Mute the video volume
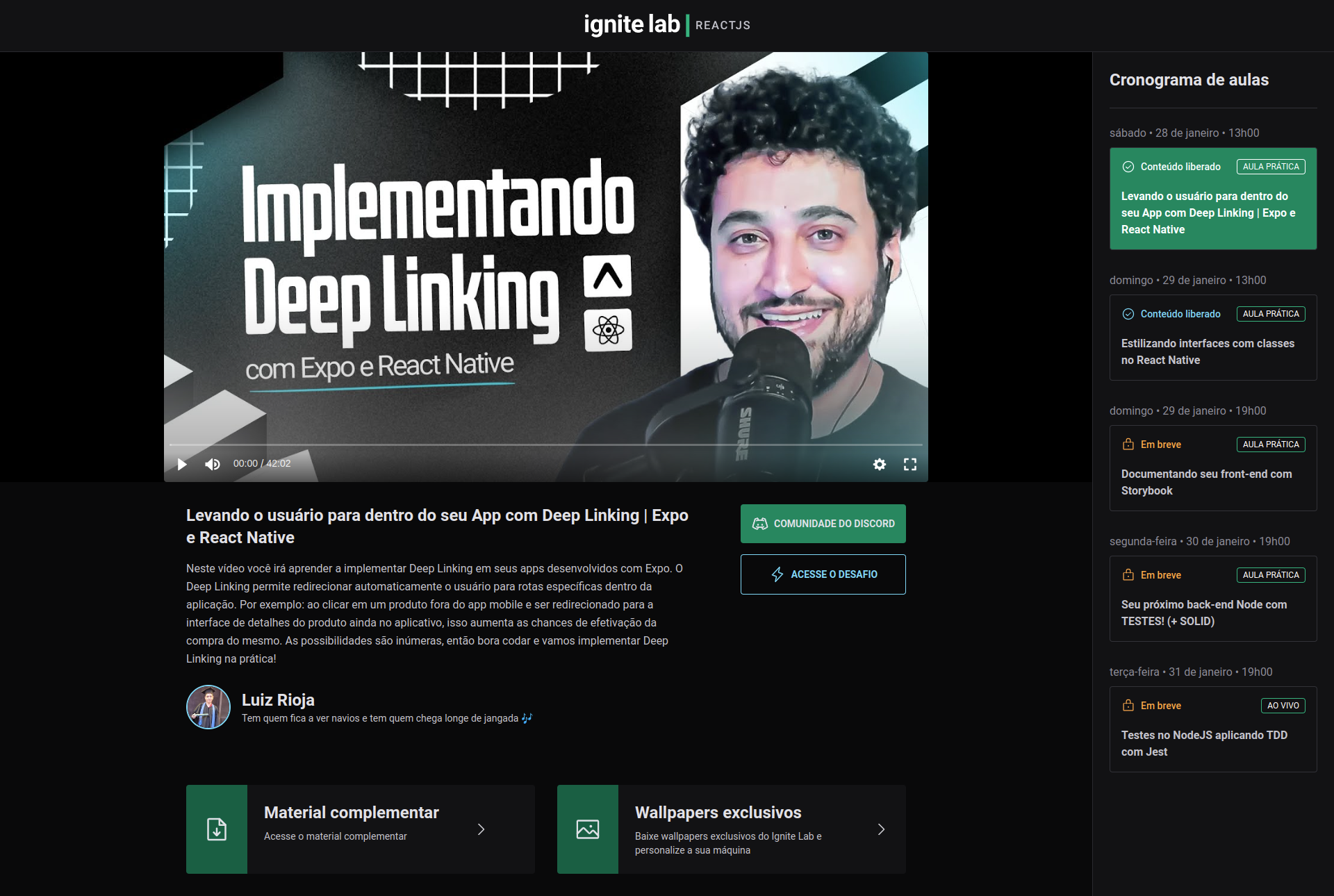 pos(213,464)
